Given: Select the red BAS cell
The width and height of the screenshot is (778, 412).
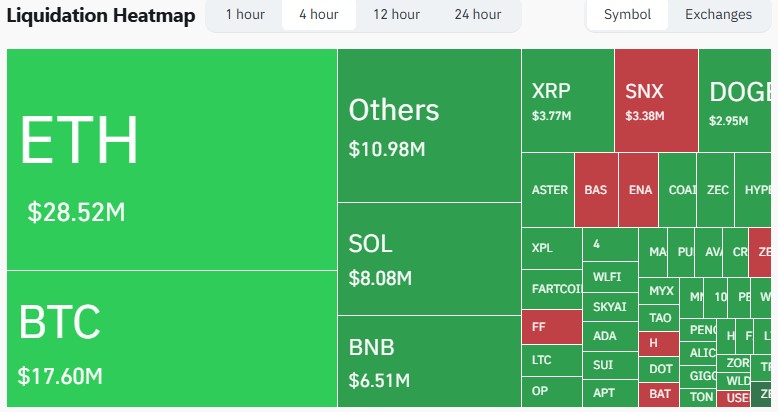Looking at the screenshot, I should pos(596,190).
